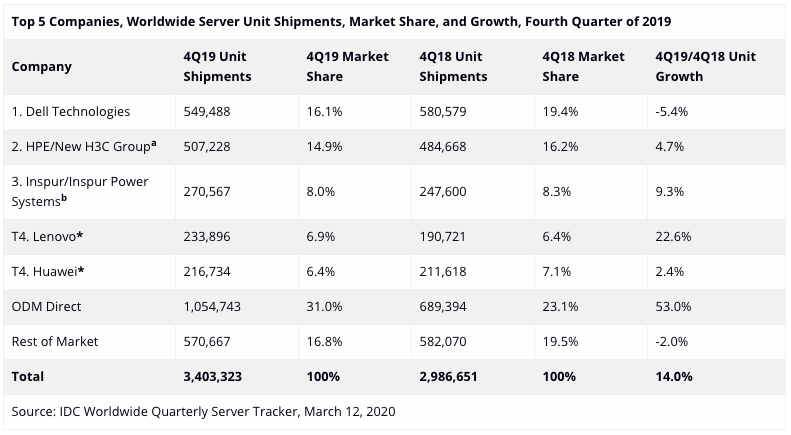The image size is (791, 435).
Task: Click the Rest of Market row label
Action: tap(54, 341)
